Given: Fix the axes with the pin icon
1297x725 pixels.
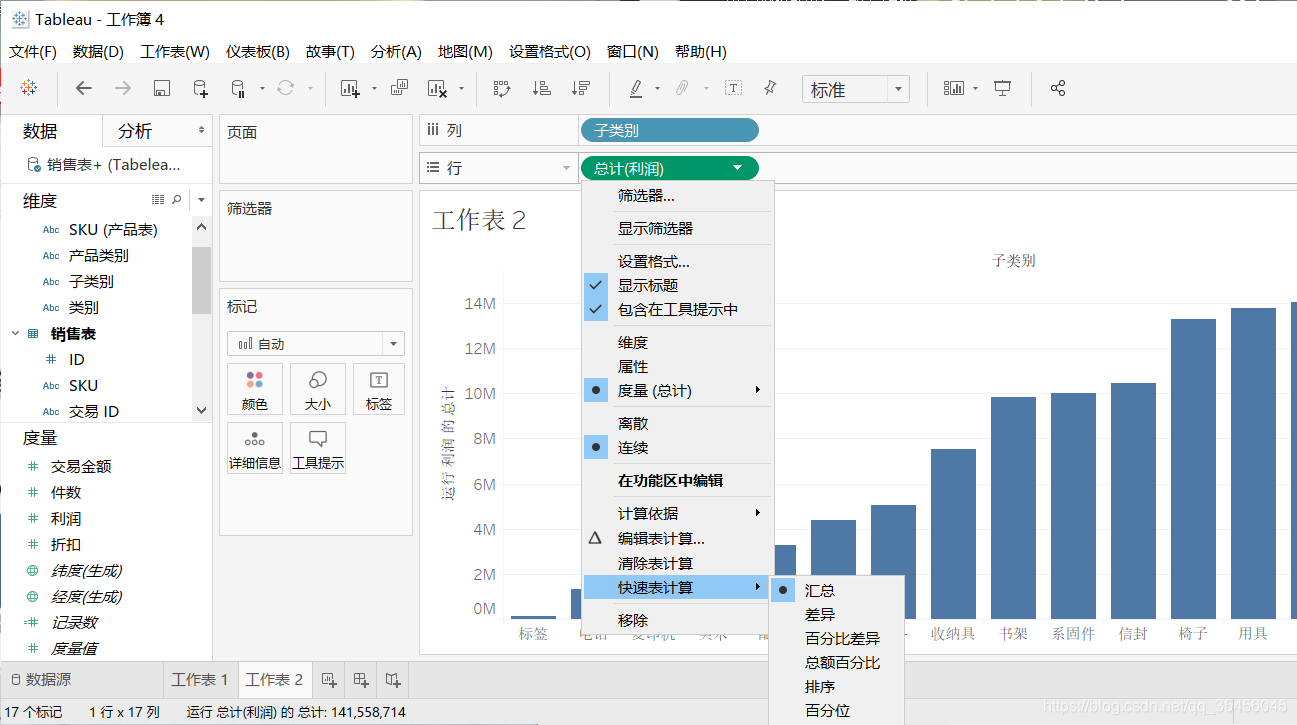Looking at the screenshot, I should tap(769, 88).
